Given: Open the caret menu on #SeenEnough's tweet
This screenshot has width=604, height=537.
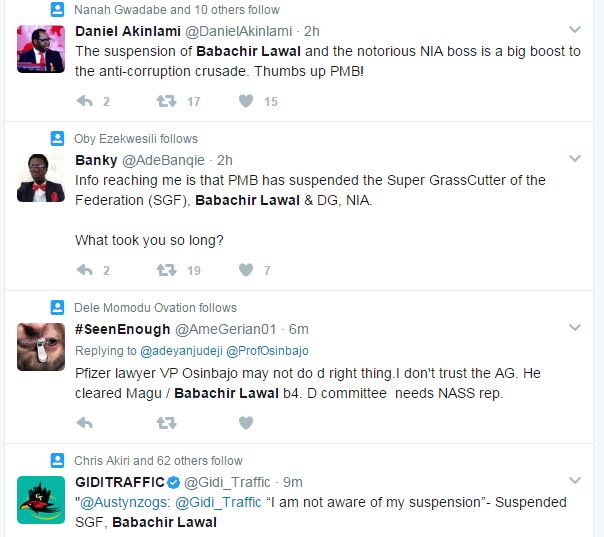Looking at the screenshot, I should pyautogui.click(x=575, y=327).
